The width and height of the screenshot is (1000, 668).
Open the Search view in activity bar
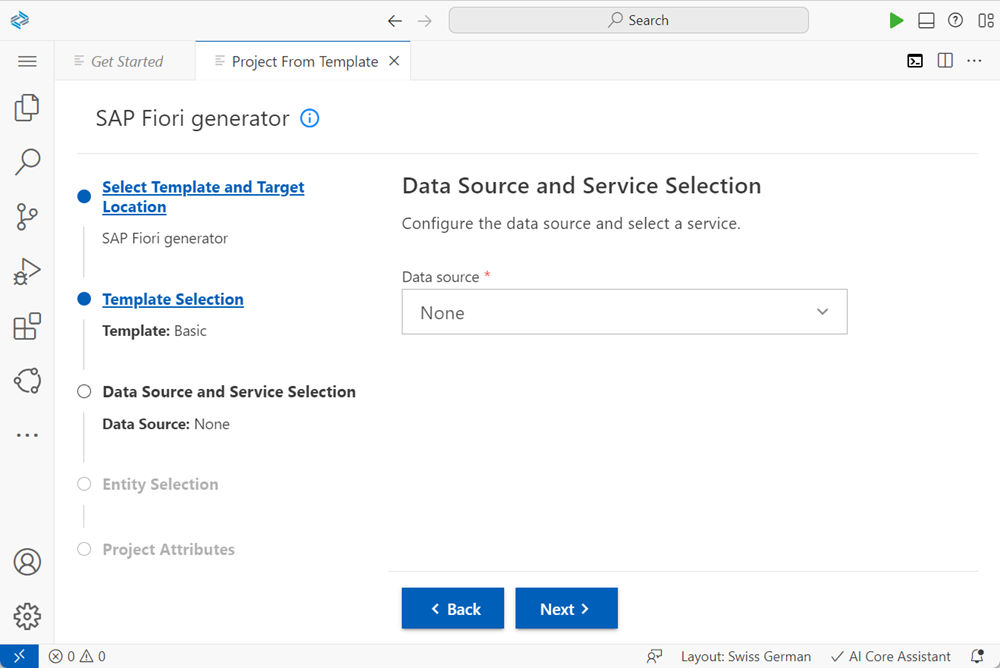pos(27,162)
